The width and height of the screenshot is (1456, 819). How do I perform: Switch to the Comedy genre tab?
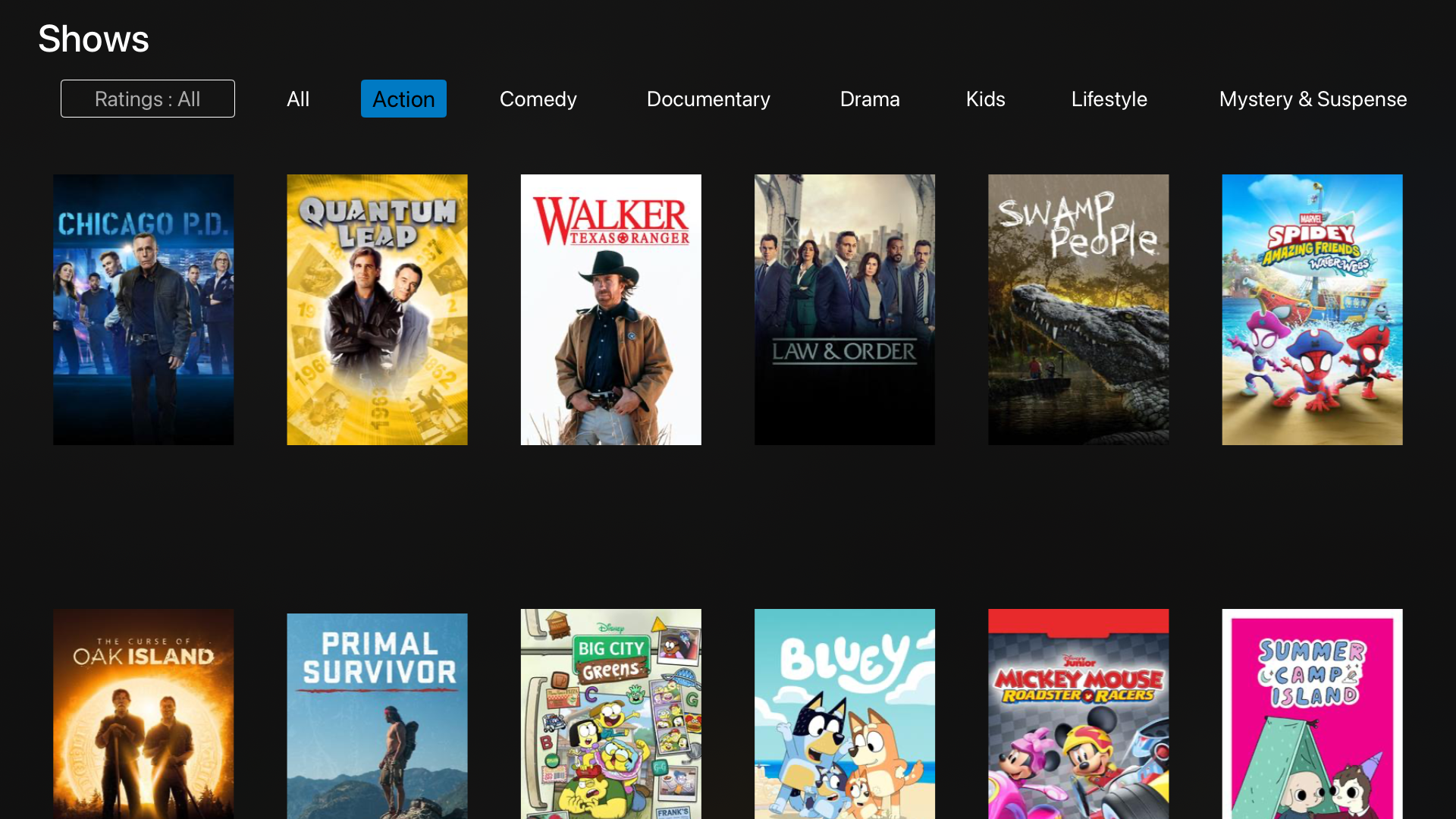[538, 99]
